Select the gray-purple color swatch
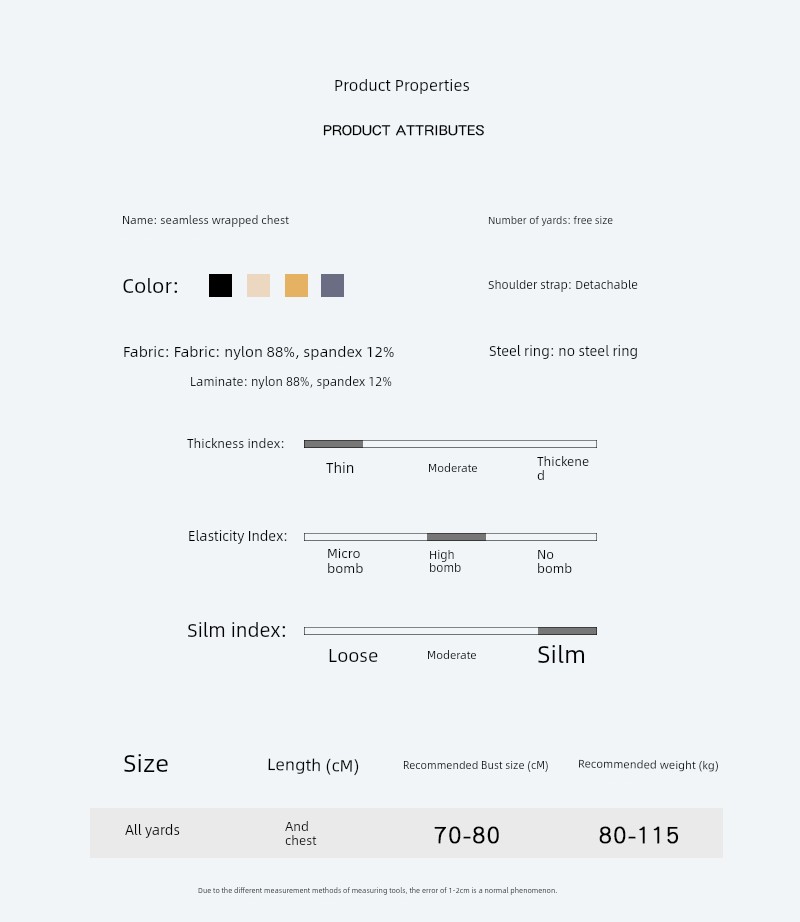800x922 pixels. pyautogui.click(x=332, y=285)
